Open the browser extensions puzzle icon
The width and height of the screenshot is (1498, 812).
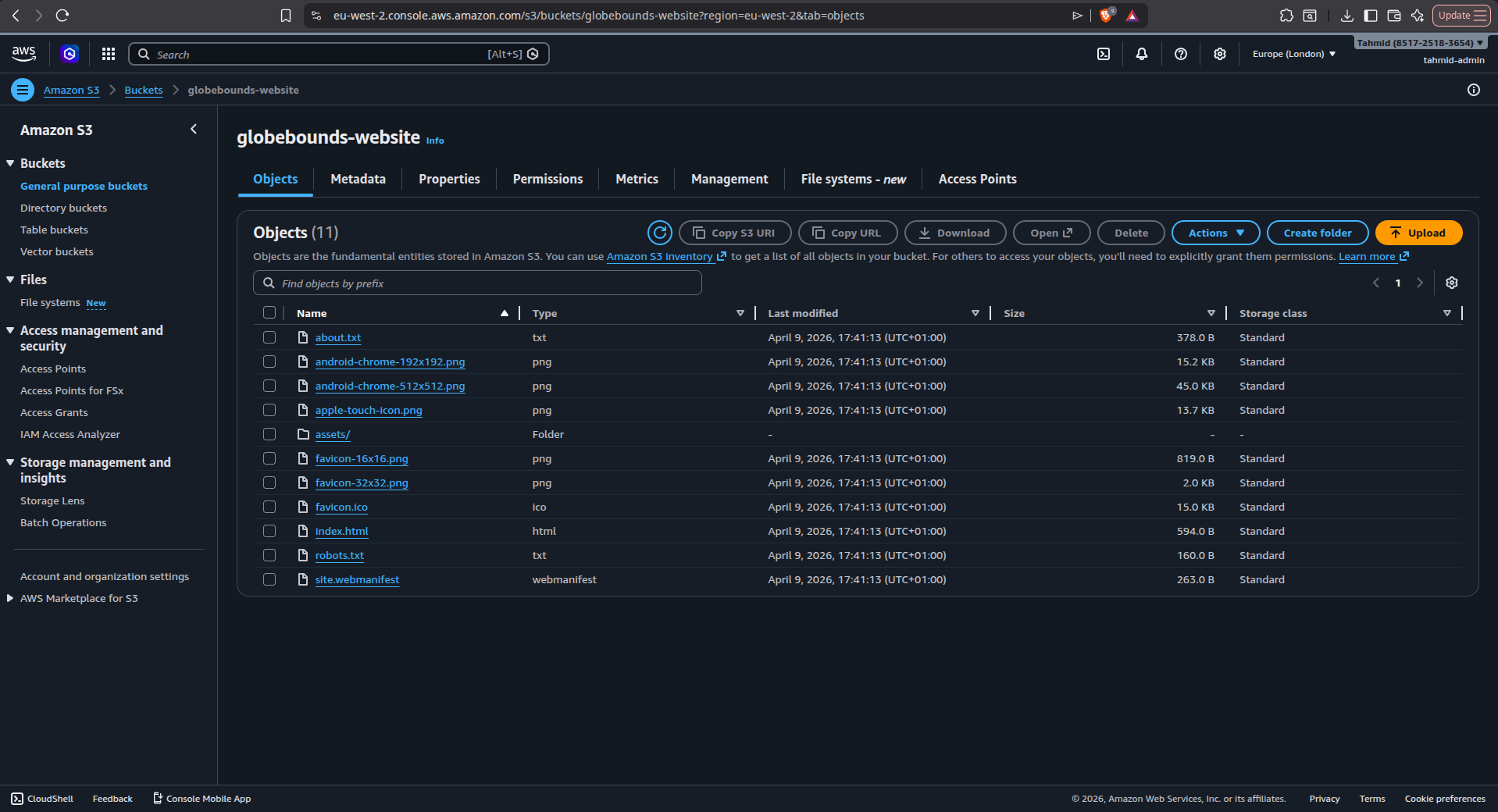pos(1286,15)
